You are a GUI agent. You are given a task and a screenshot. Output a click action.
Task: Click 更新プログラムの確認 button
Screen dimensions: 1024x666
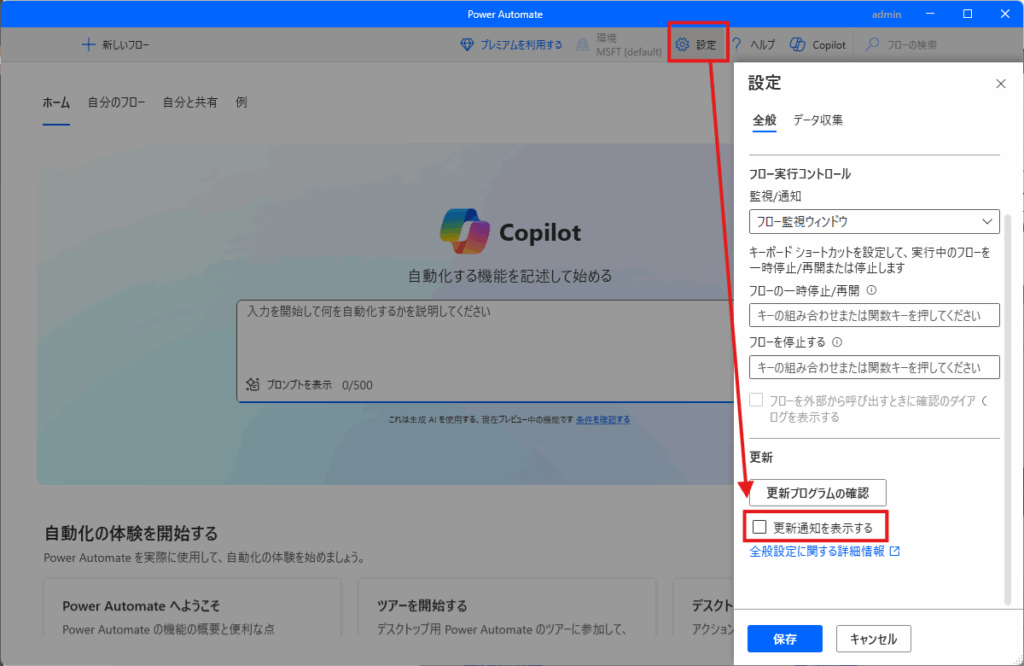click(x=818, y=493)
